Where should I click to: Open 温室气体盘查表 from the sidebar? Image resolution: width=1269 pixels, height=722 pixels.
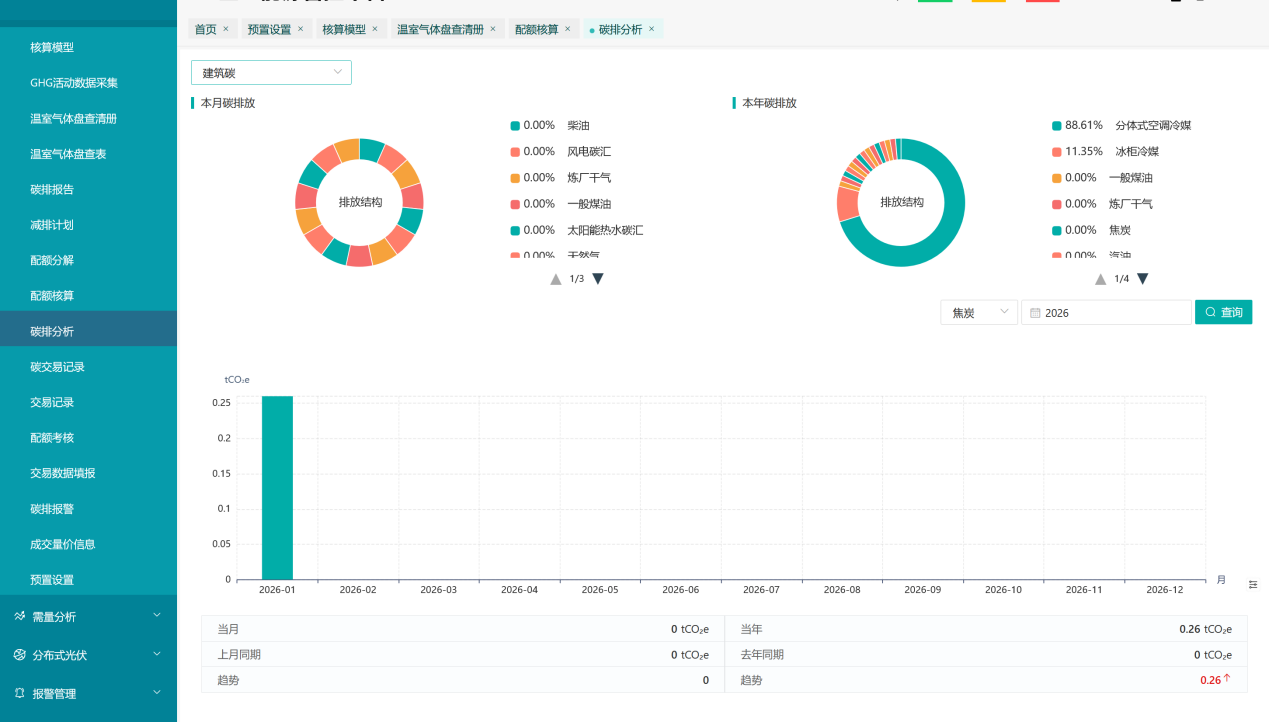point(68,154)
